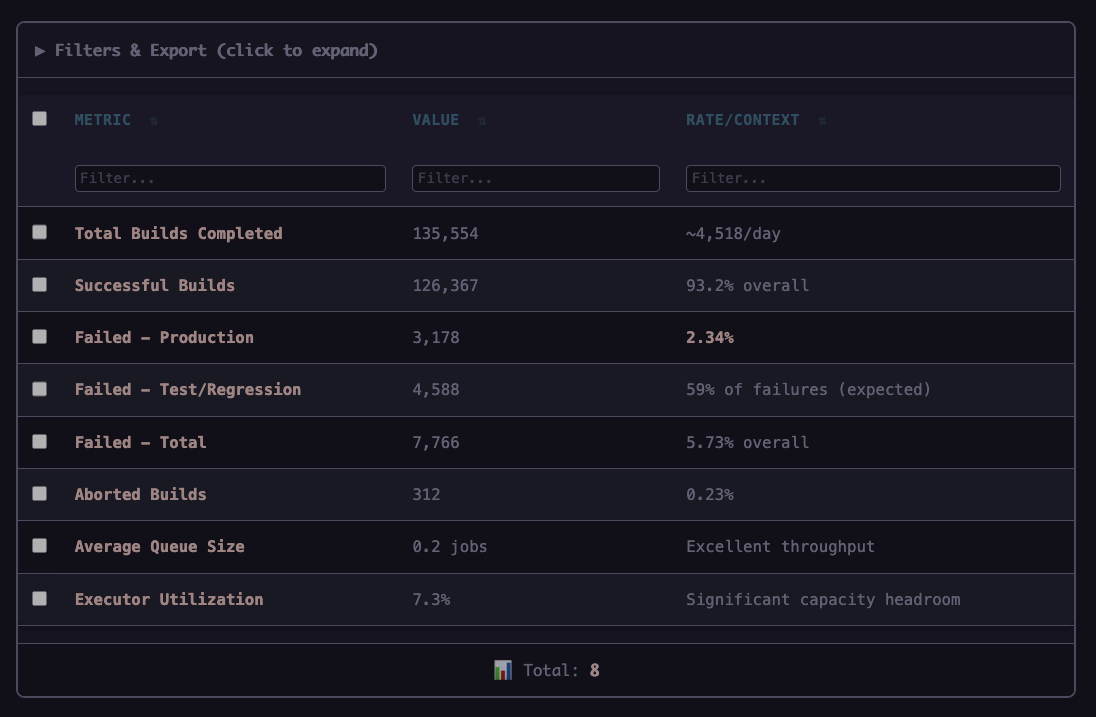Click the sort icon next to RATE/CONTEXT
This screenshot has height=717, width=1096.
[822, 121]
